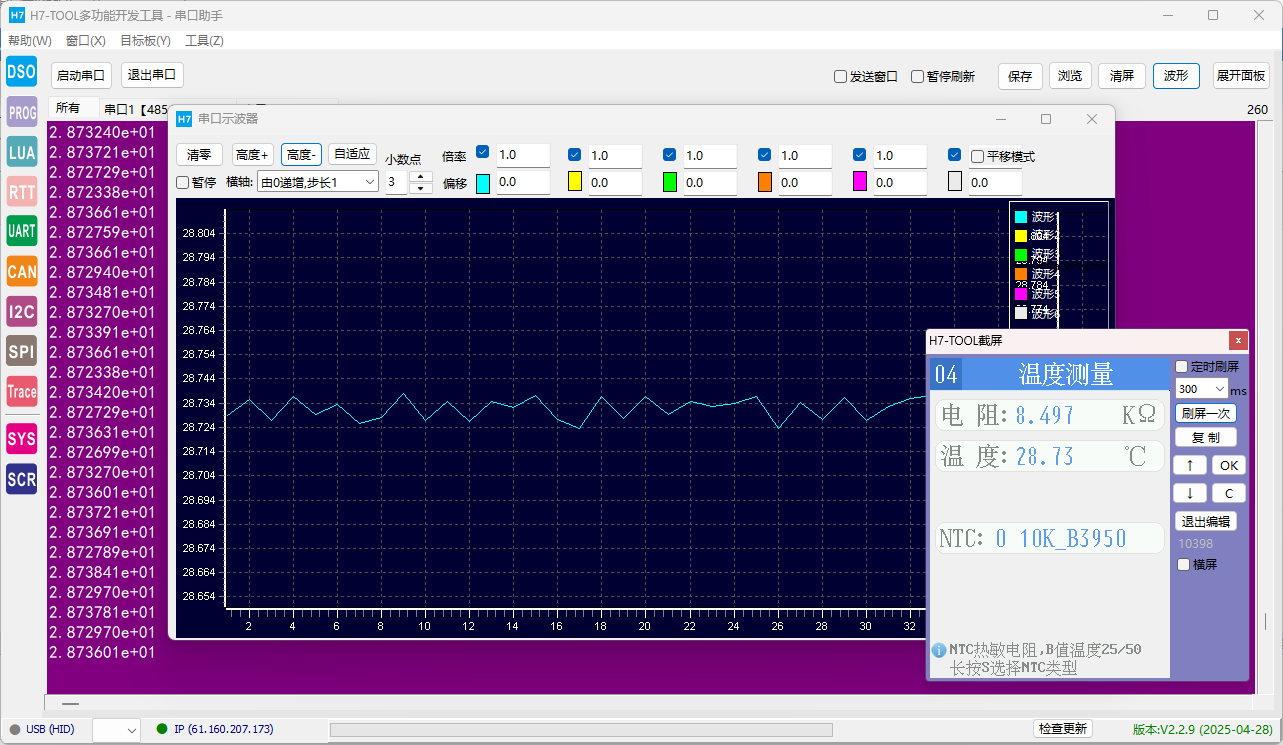Pick the cyan waveform color swatch
Viewport: 1283px width, 745px height.
(x=483, y=182)
